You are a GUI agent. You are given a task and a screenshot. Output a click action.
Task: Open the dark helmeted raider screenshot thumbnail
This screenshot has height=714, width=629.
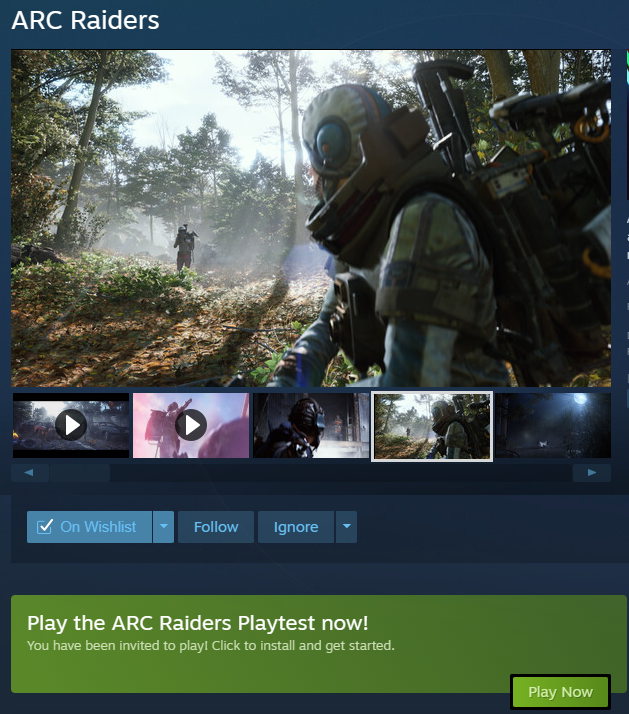(x=311, y=425)
